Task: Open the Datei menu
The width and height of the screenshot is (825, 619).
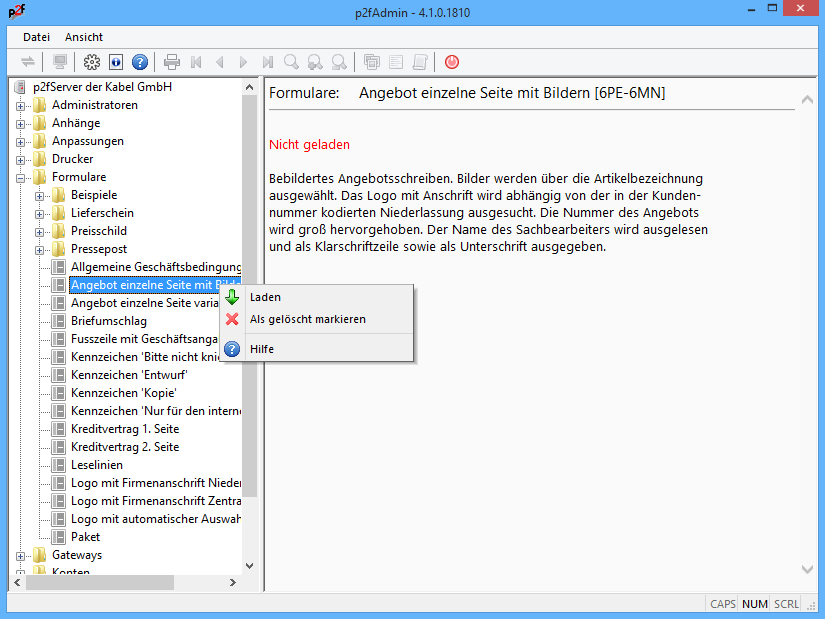Action: tap(36, 37)
